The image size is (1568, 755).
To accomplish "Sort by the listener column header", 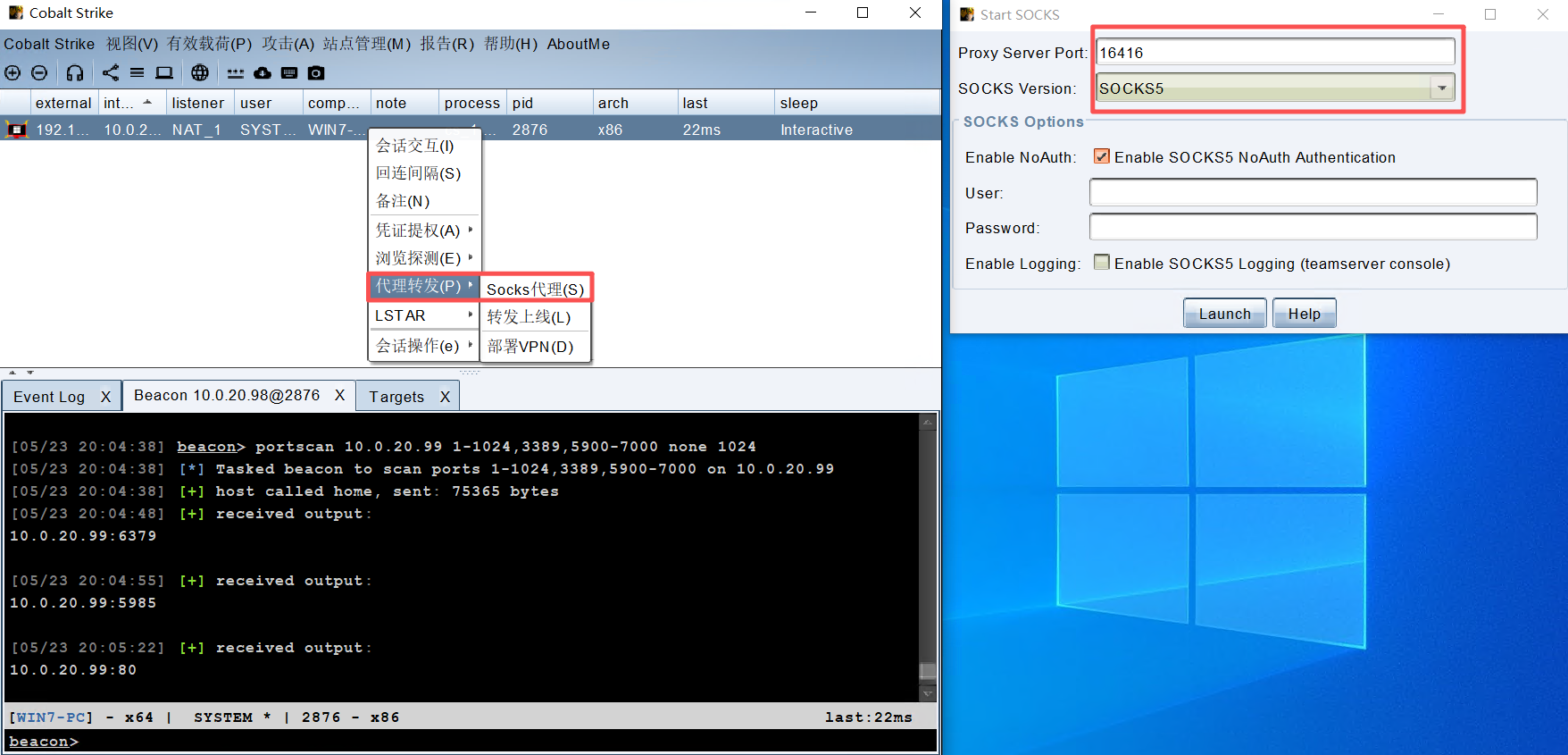I will 198,103.
